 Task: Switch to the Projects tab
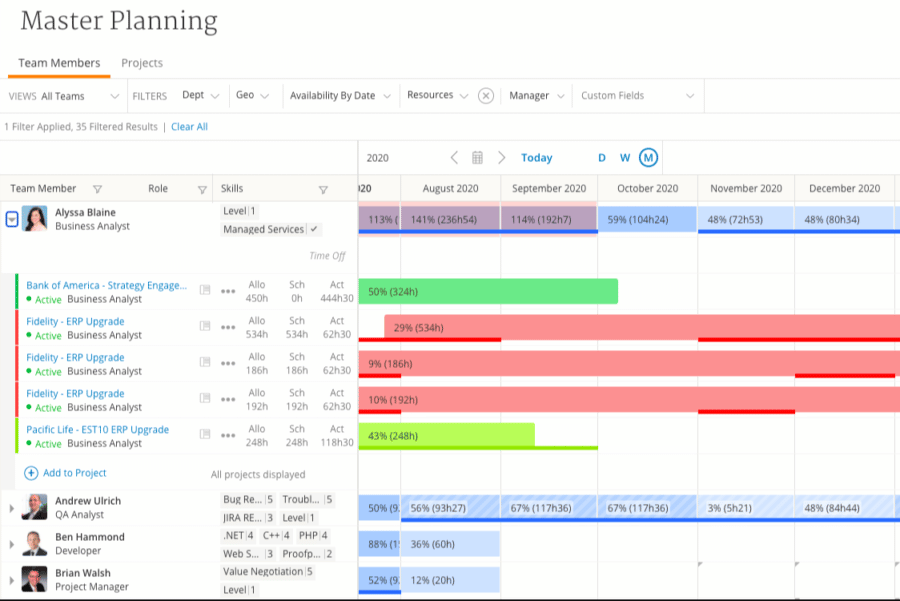(142, 63)
